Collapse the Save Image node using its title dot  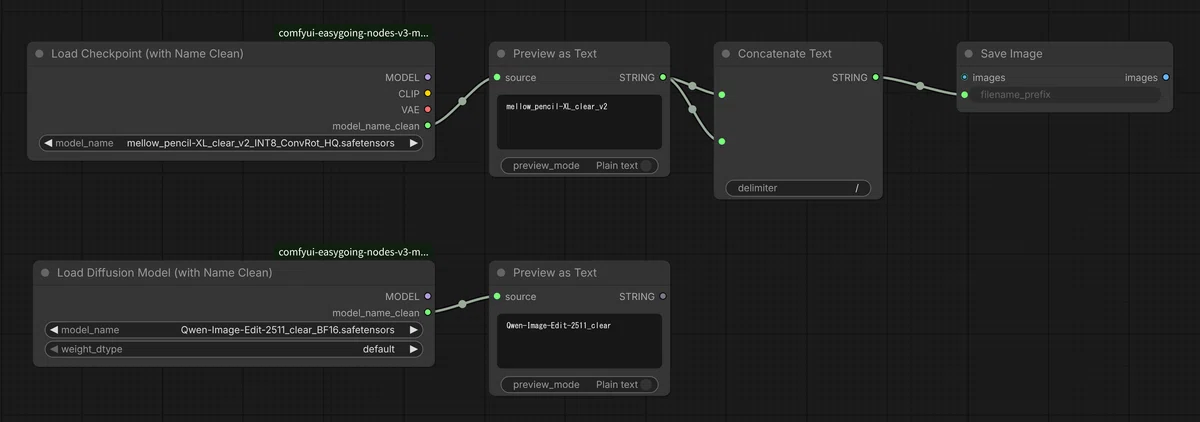969,54
